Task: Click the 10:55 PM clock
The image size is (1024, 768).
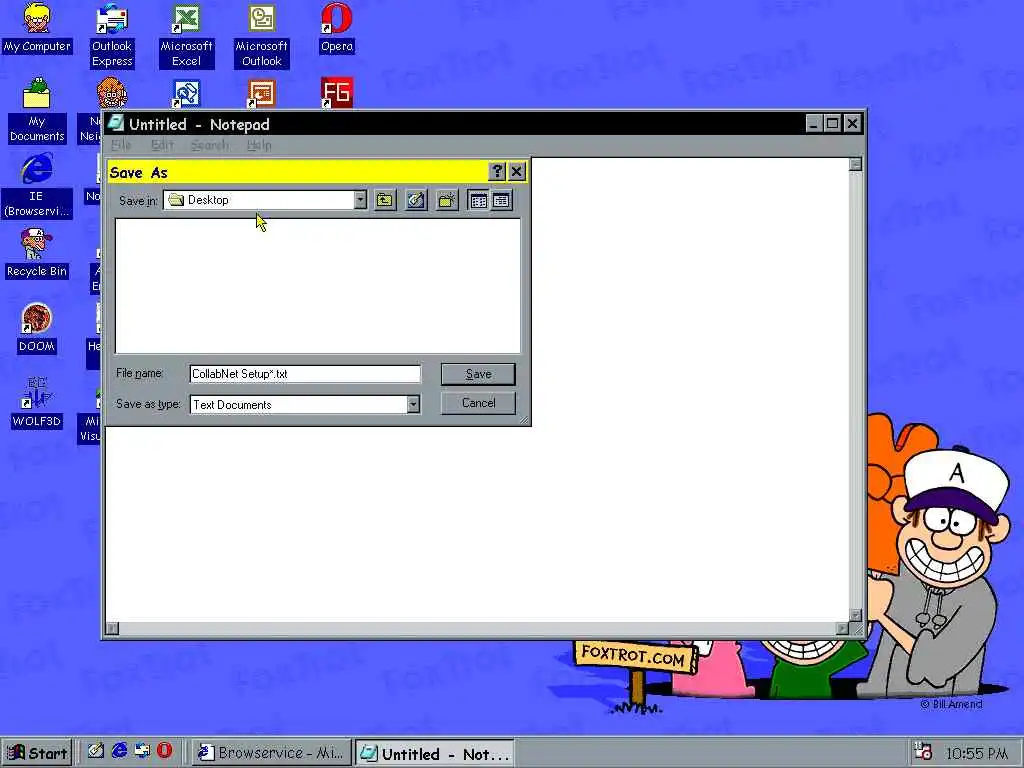Action: click(976, 754)
